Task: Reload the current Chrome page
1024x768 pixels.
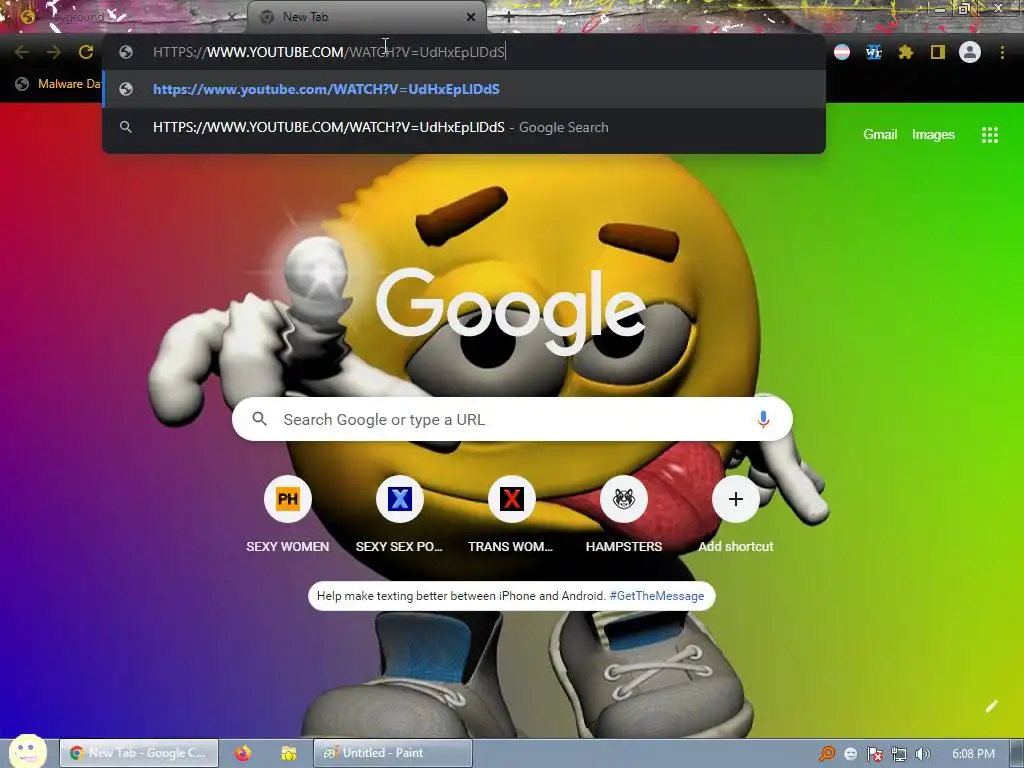Action: [x=86, y=52]
